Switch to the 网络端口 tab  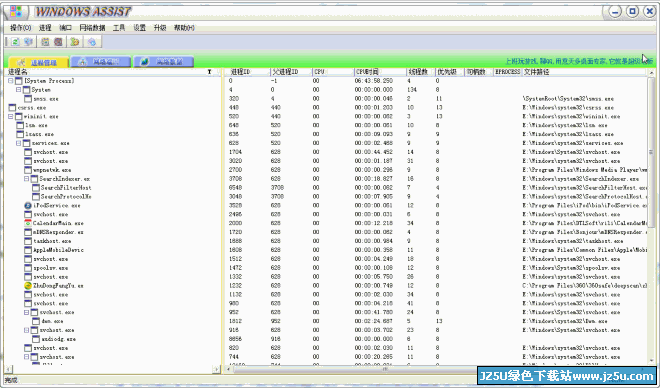pyautogui.click(x=101, y=62)
